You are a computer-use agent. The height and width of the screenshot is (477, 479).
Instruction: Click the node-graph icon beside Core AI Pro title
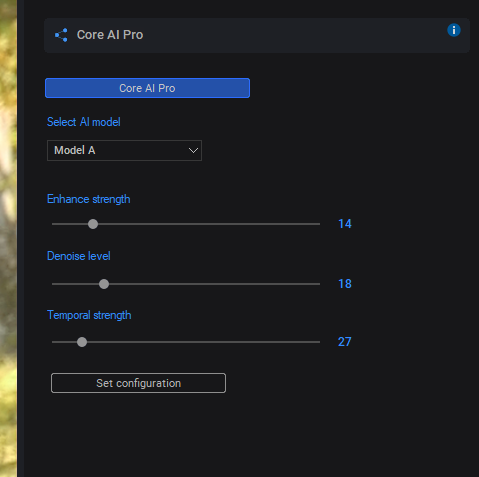(61, 35)
